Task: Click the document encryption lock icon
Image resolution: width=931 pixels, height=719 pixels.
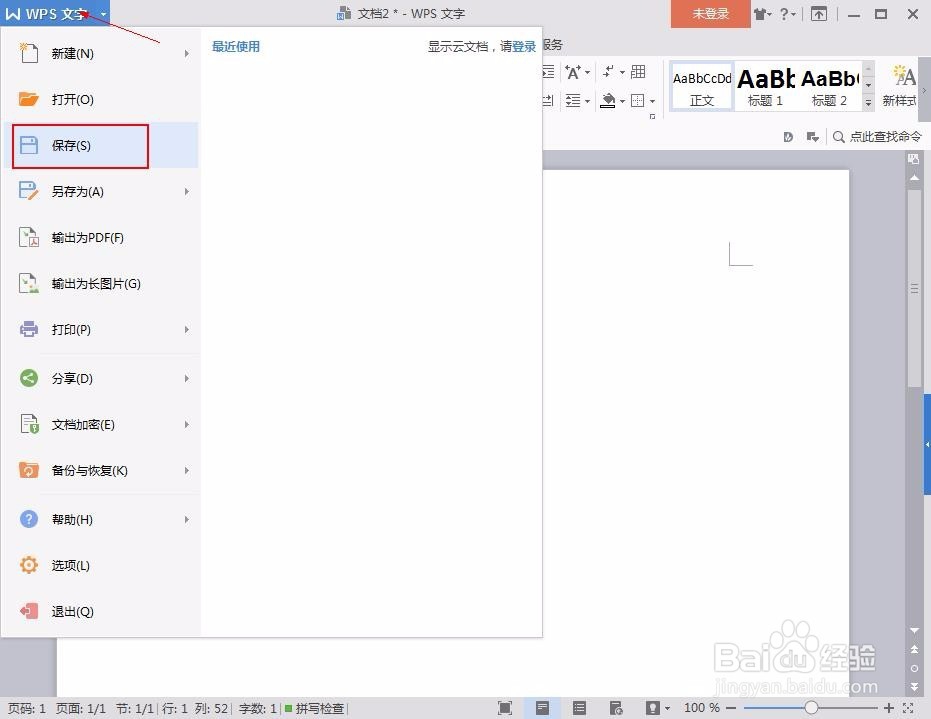Action: [28, 424]
